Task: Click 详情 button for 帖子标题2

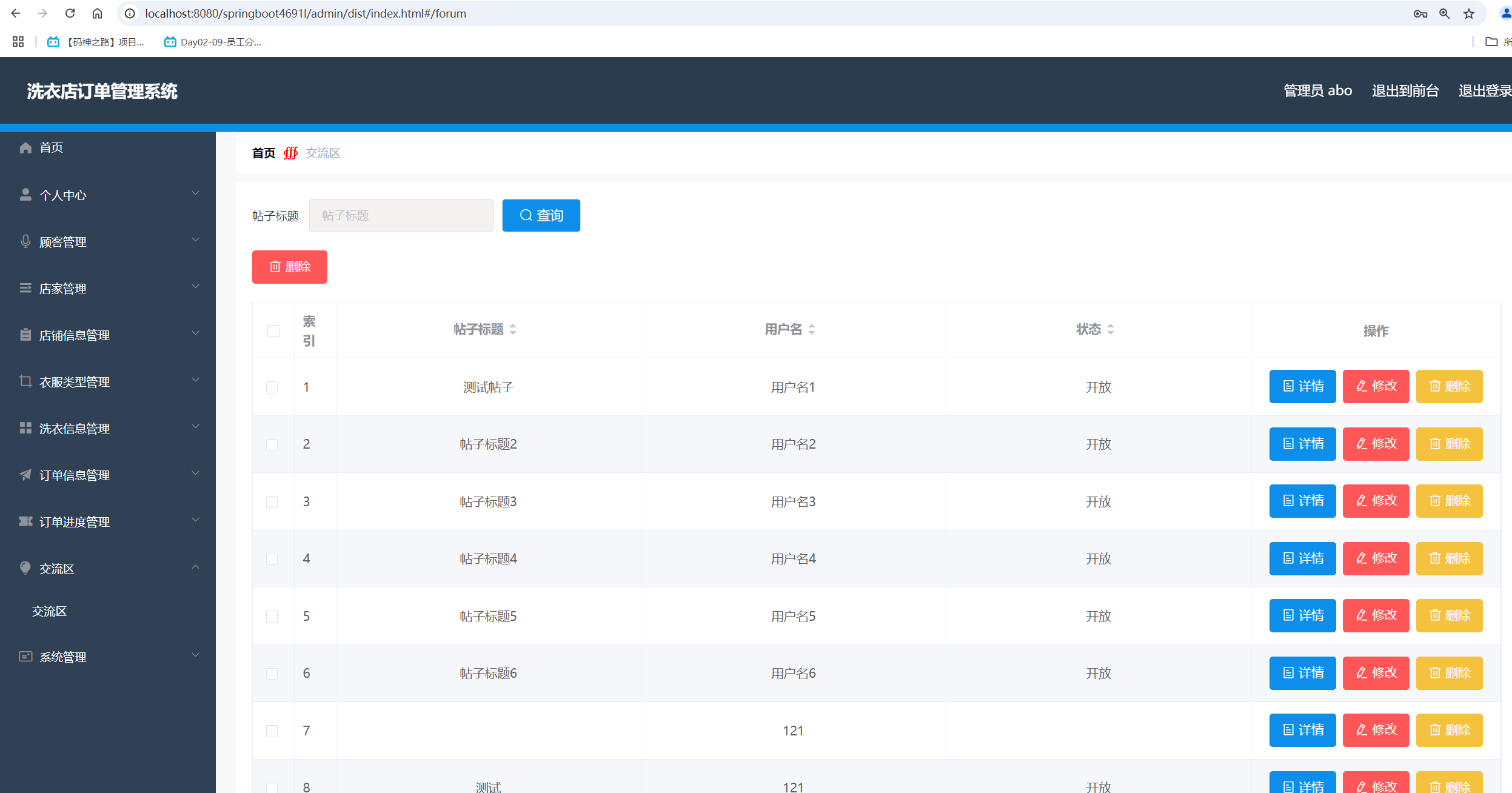Action: (1302, 444)
